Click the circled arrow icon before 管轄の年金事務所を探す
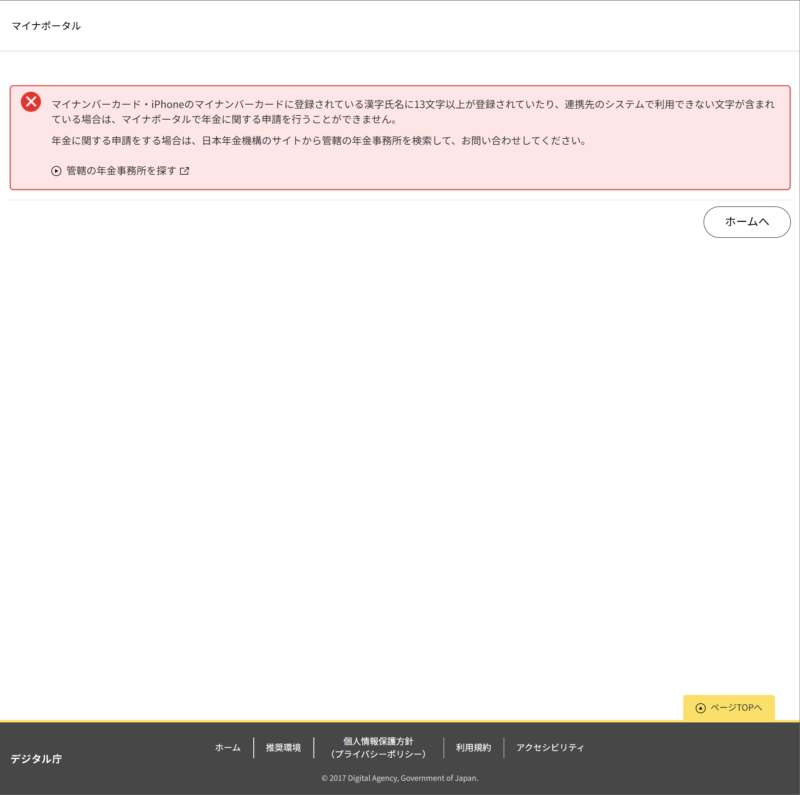This screenshot has width=800, height=795. pos(57,171)
